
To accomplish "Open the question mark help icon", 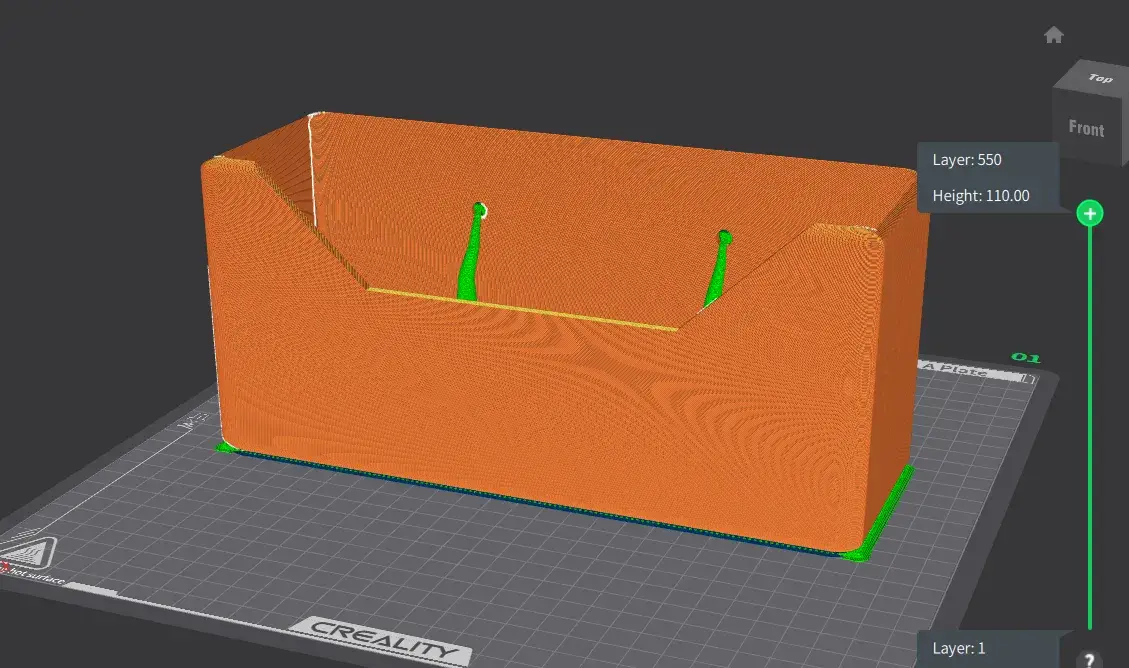I will point(1089,659).
